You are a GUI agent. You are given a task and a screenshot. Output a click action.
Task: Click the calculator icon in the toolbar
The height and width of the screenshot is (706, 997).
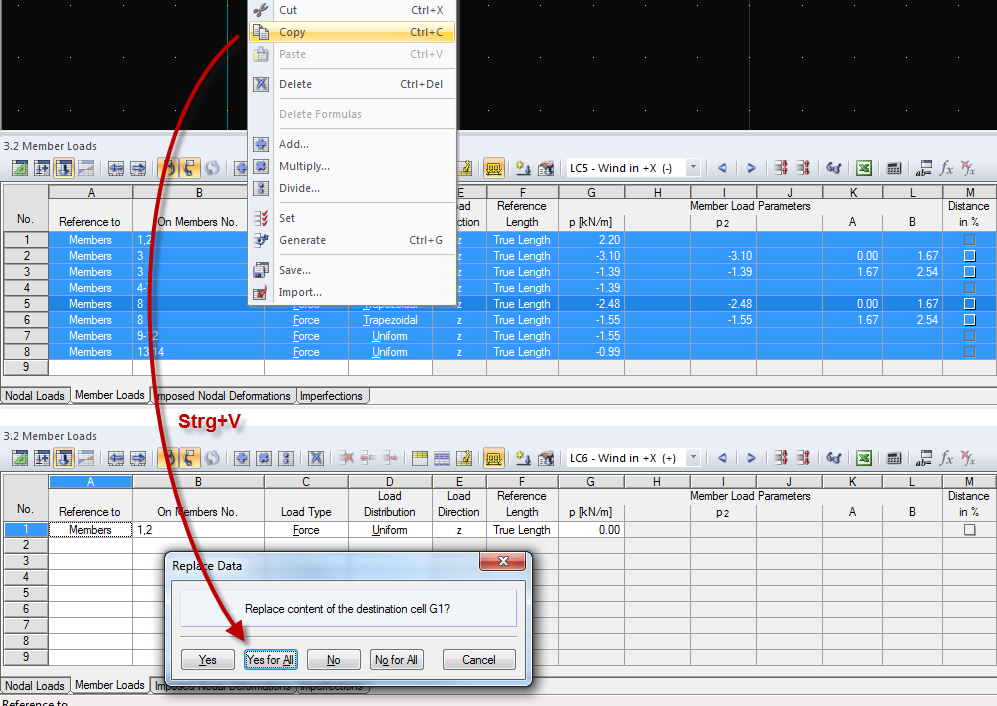893,167
